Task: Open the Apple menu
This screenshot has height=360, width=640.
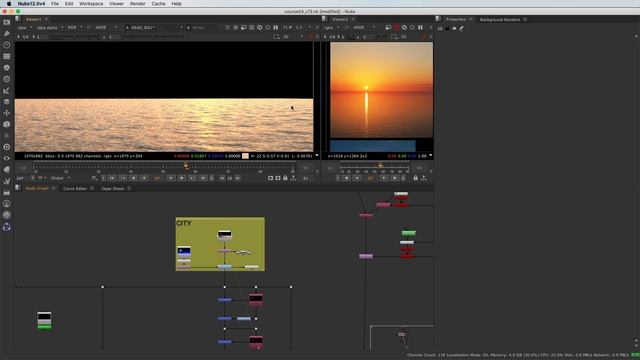Action: pos(9,4)
